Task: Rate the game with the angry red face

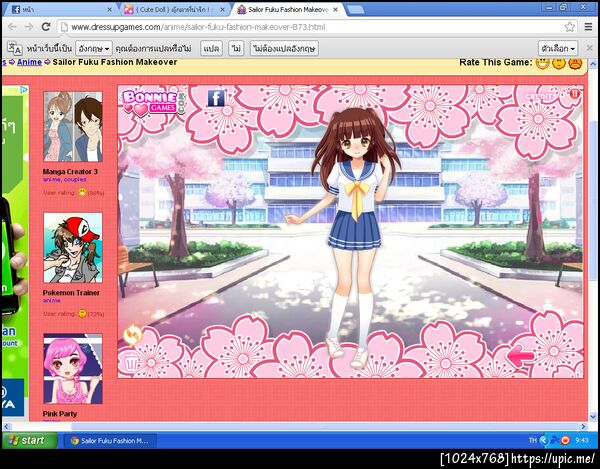Action: click(575, 63)
